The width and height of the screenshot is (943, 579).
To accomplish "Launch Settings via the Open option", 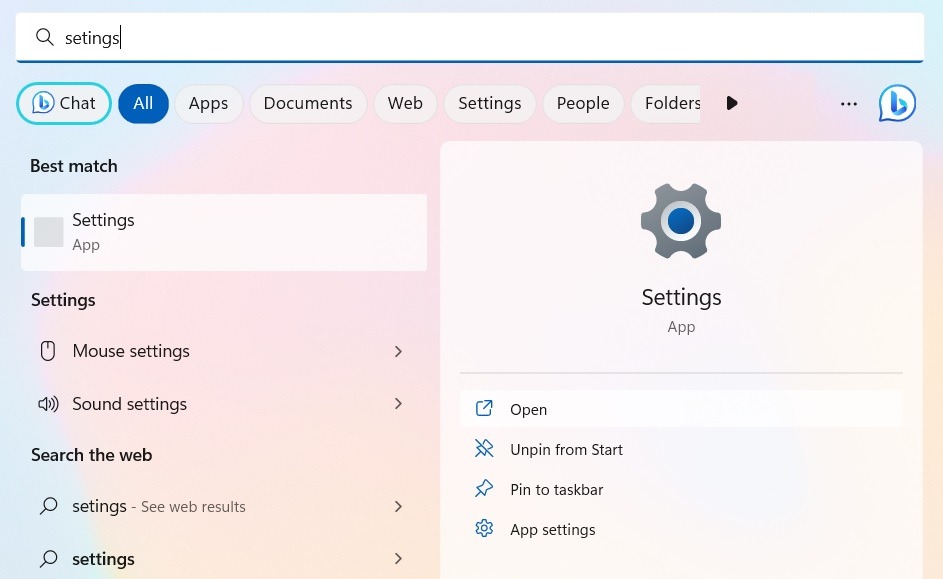I will [x=528, y=409].
